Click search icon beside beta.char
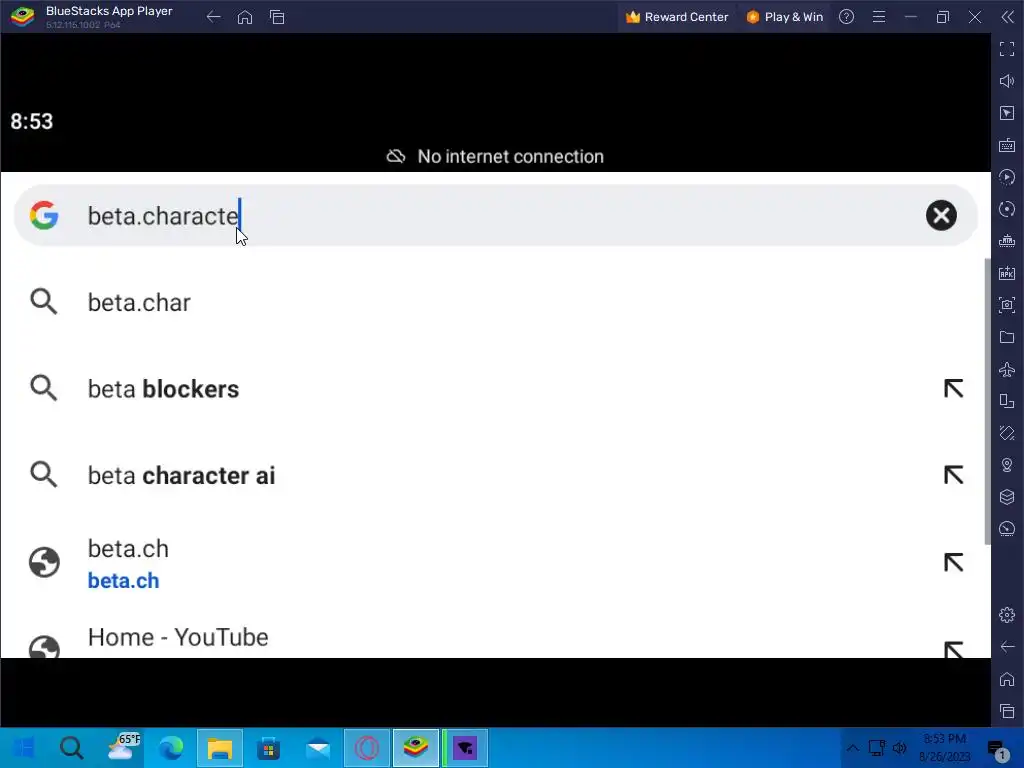 point(44,302)
